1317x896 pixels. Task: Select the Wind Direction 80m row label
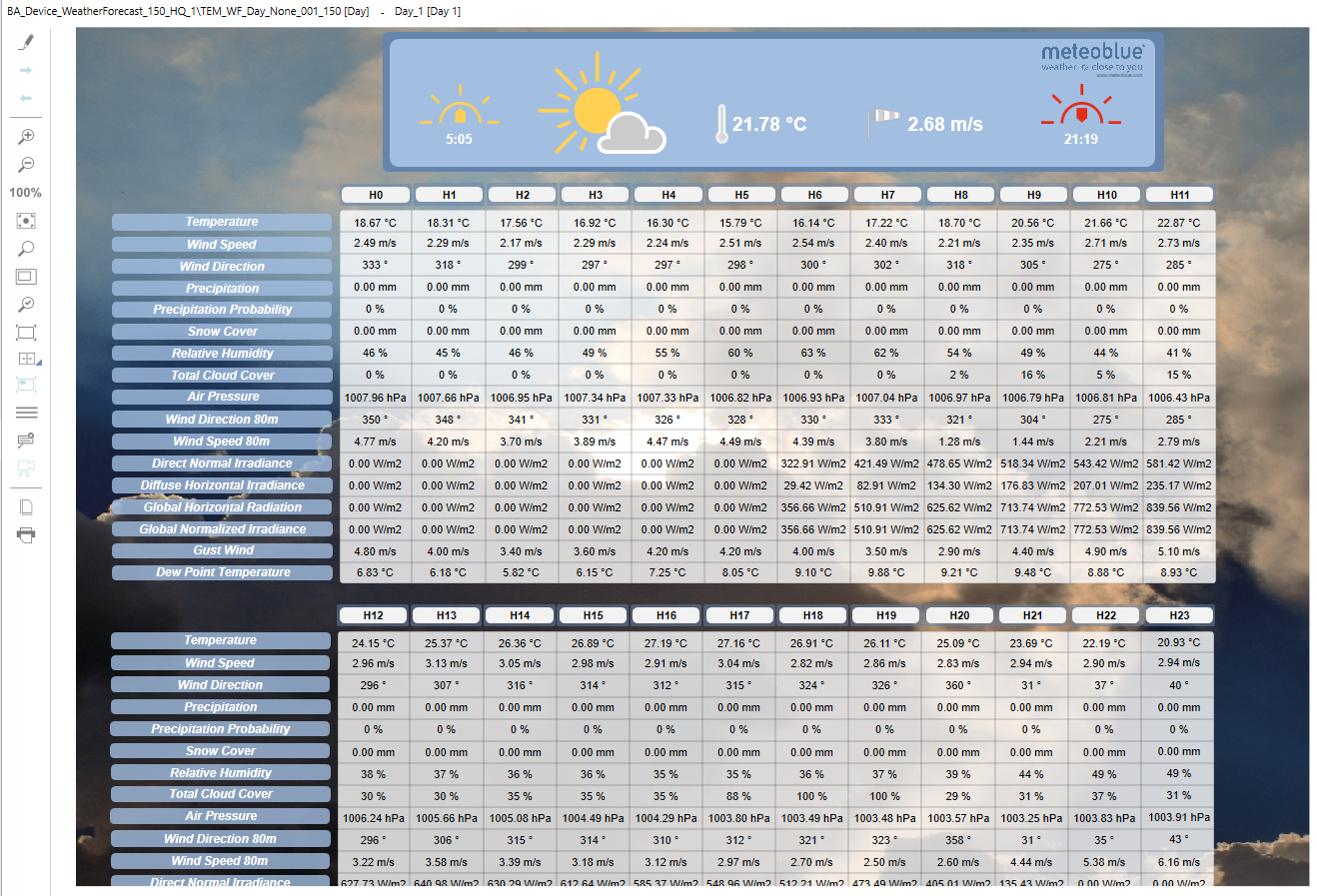coord(222,418)
